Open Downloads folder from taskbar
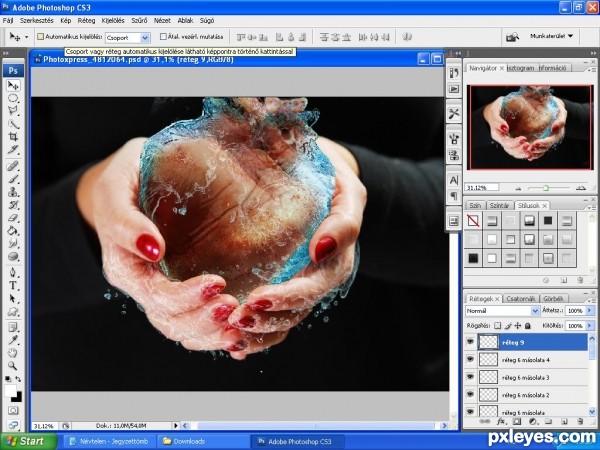This screenshot has height=450, width=600. (203, 441)
